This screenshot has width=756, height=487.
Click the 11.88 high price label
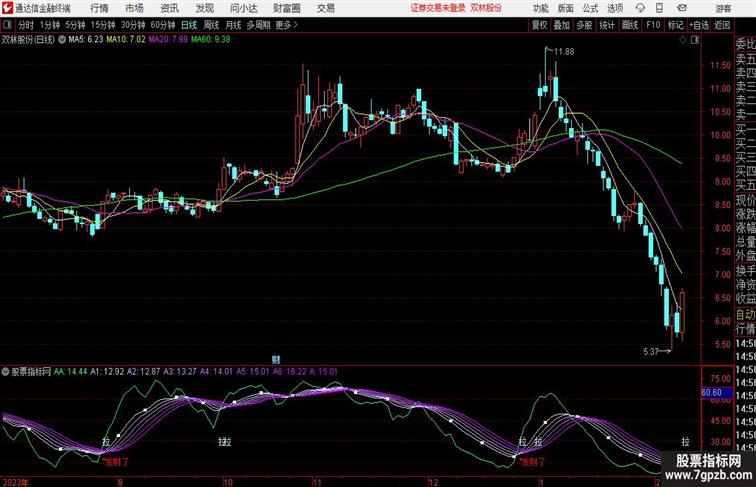point(564,52)
